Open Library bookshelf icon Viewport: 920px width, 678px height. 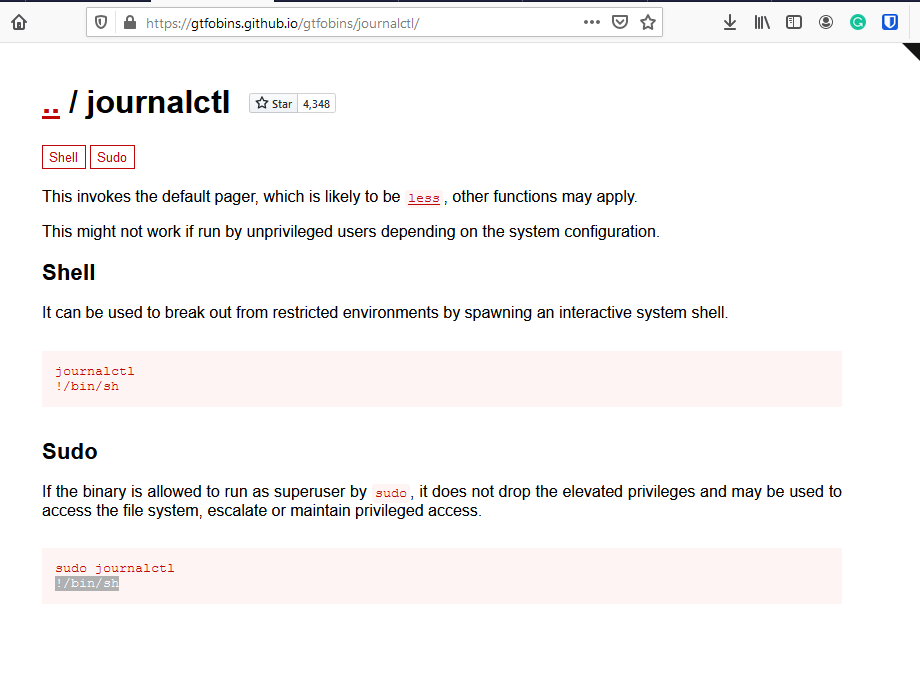click(x=762, y=22)
